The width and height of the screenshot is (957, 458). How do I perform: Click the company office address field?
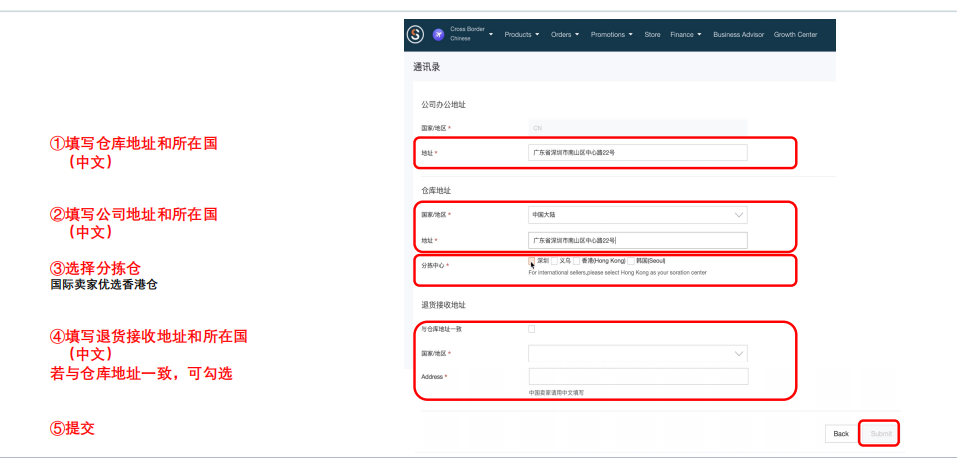[637, 152]
